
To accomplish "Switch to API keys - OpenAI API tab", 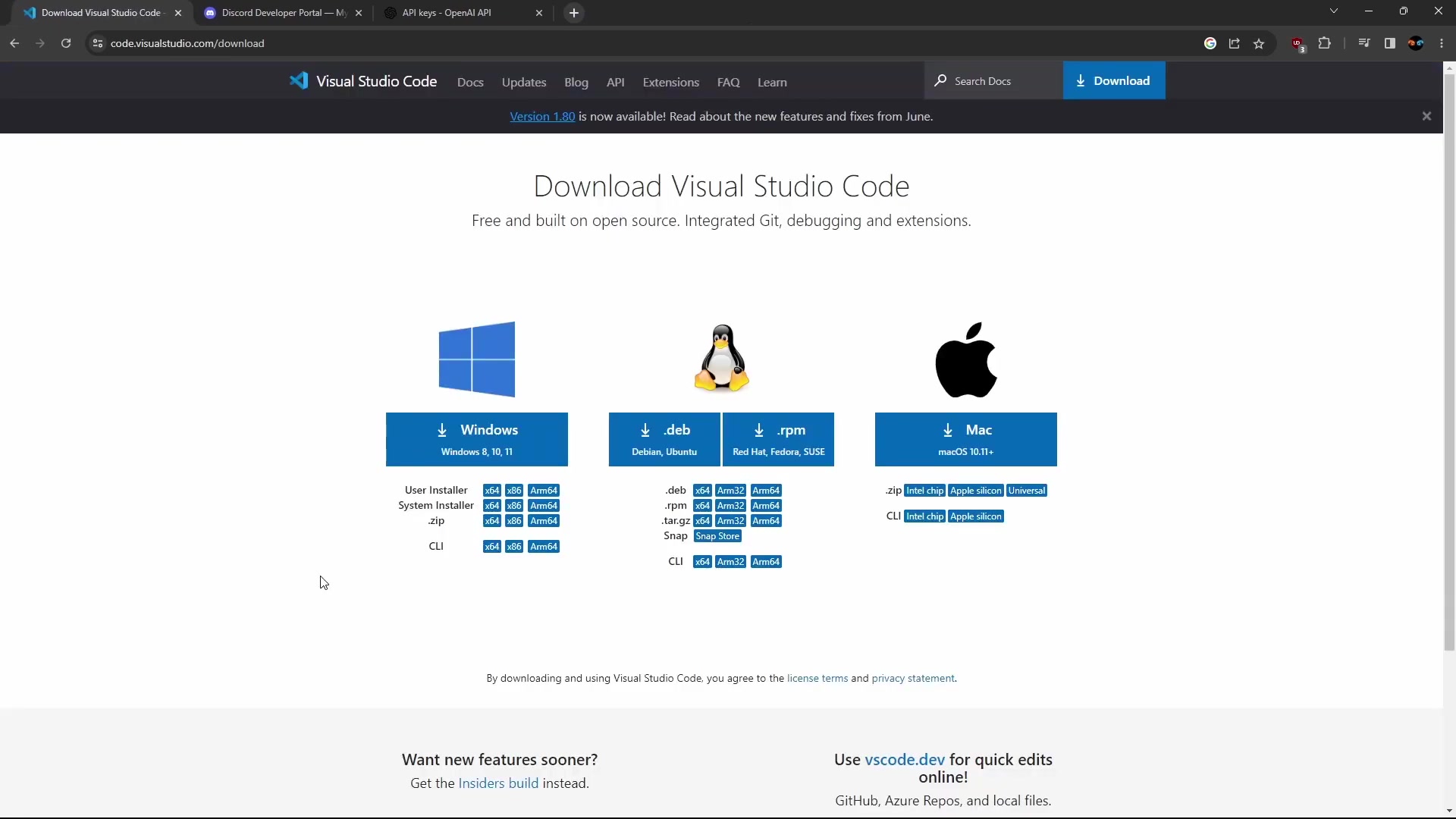I will 464,13.
